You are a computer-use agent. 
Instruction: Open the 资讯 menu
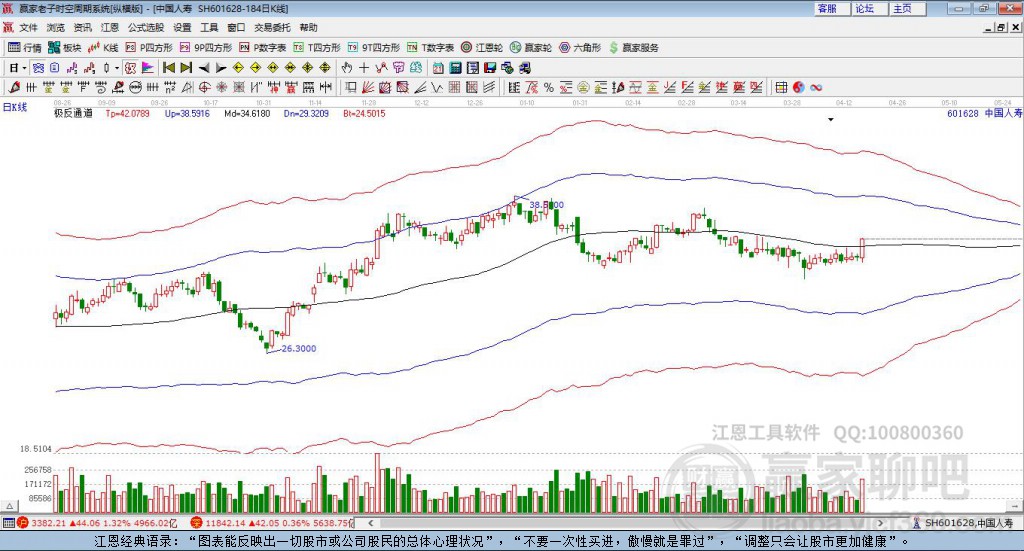click(x=82, y=27)
